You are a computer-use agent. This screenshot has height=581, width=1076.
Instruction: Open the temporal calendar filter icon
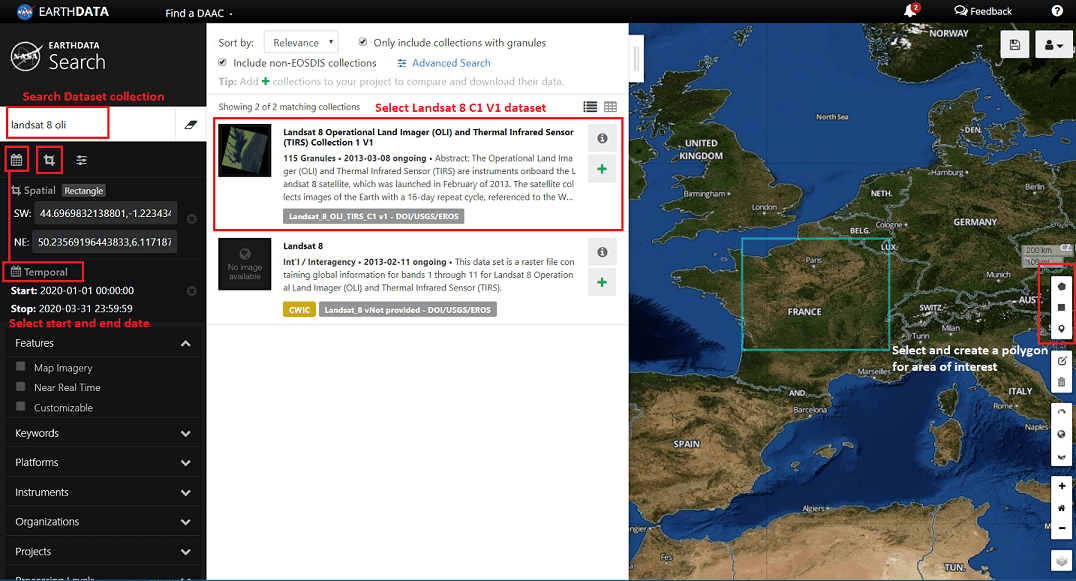click(x=16, y=160)
